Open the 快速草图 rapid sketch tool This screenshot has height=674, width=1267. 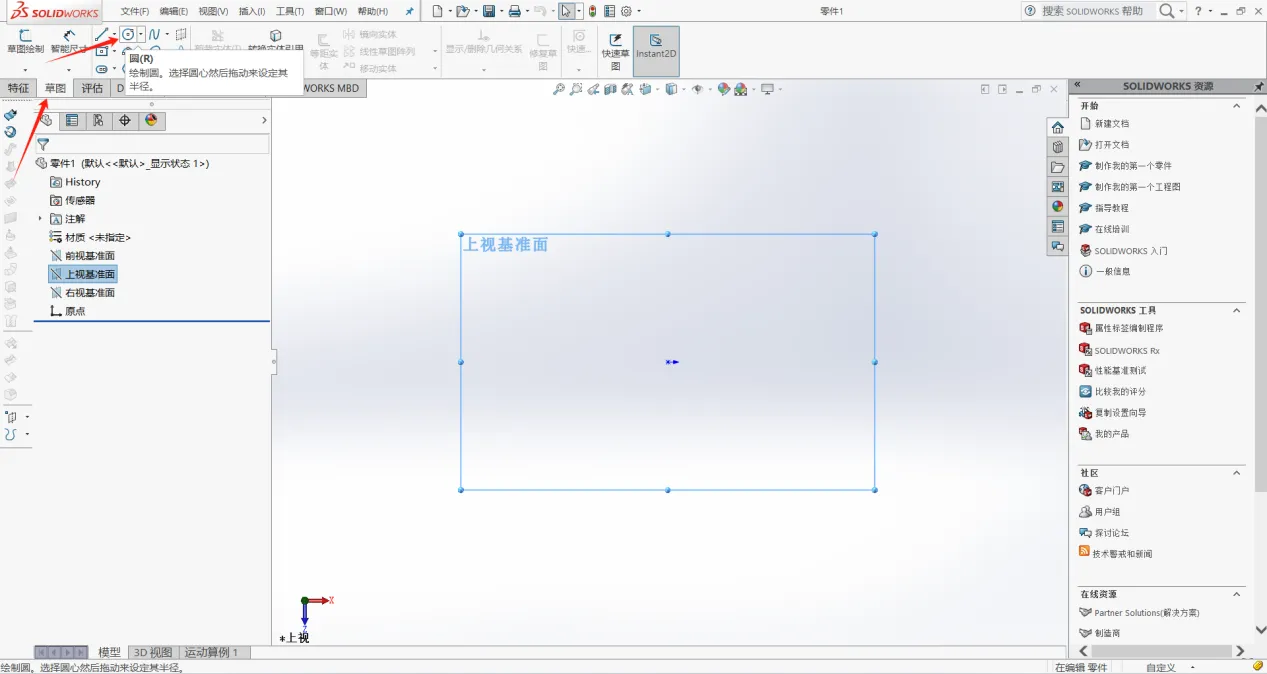click(615, 51)
